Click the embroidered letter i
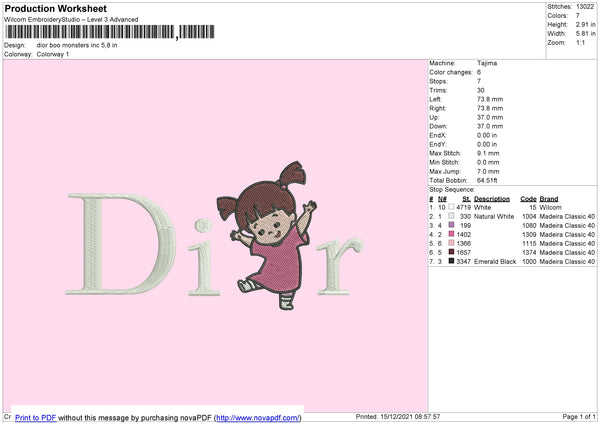This screenshot has width=600, height=424. point(204,257)
